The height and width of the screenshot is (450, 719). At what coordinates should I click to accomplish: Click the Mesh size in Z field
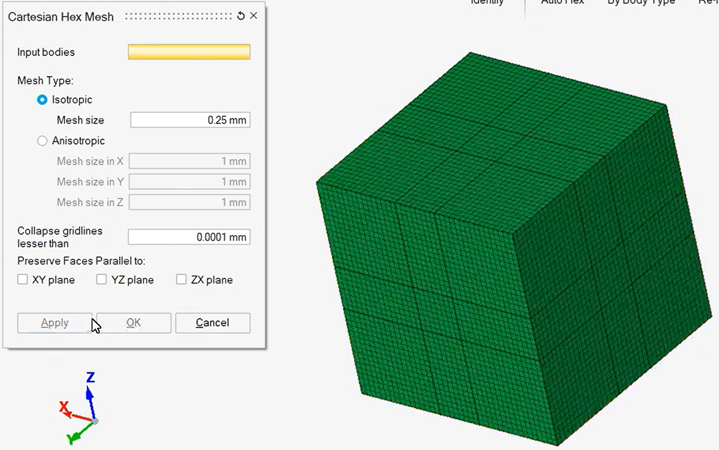click(190, 202)
